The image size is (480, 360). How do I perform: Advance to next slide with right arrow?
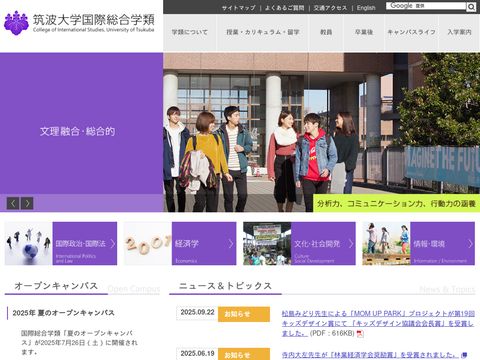pyautogui.click(x=27, y=203)
